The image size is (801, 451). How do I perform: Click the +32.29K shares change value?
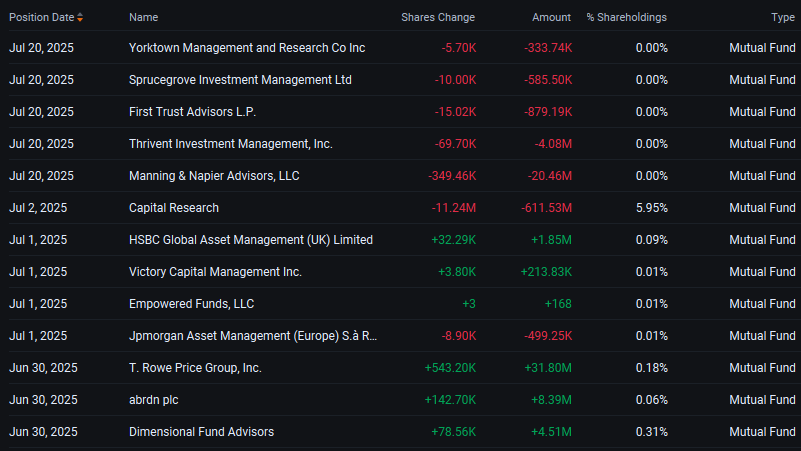pyautogui.click(x=454, y=240)
